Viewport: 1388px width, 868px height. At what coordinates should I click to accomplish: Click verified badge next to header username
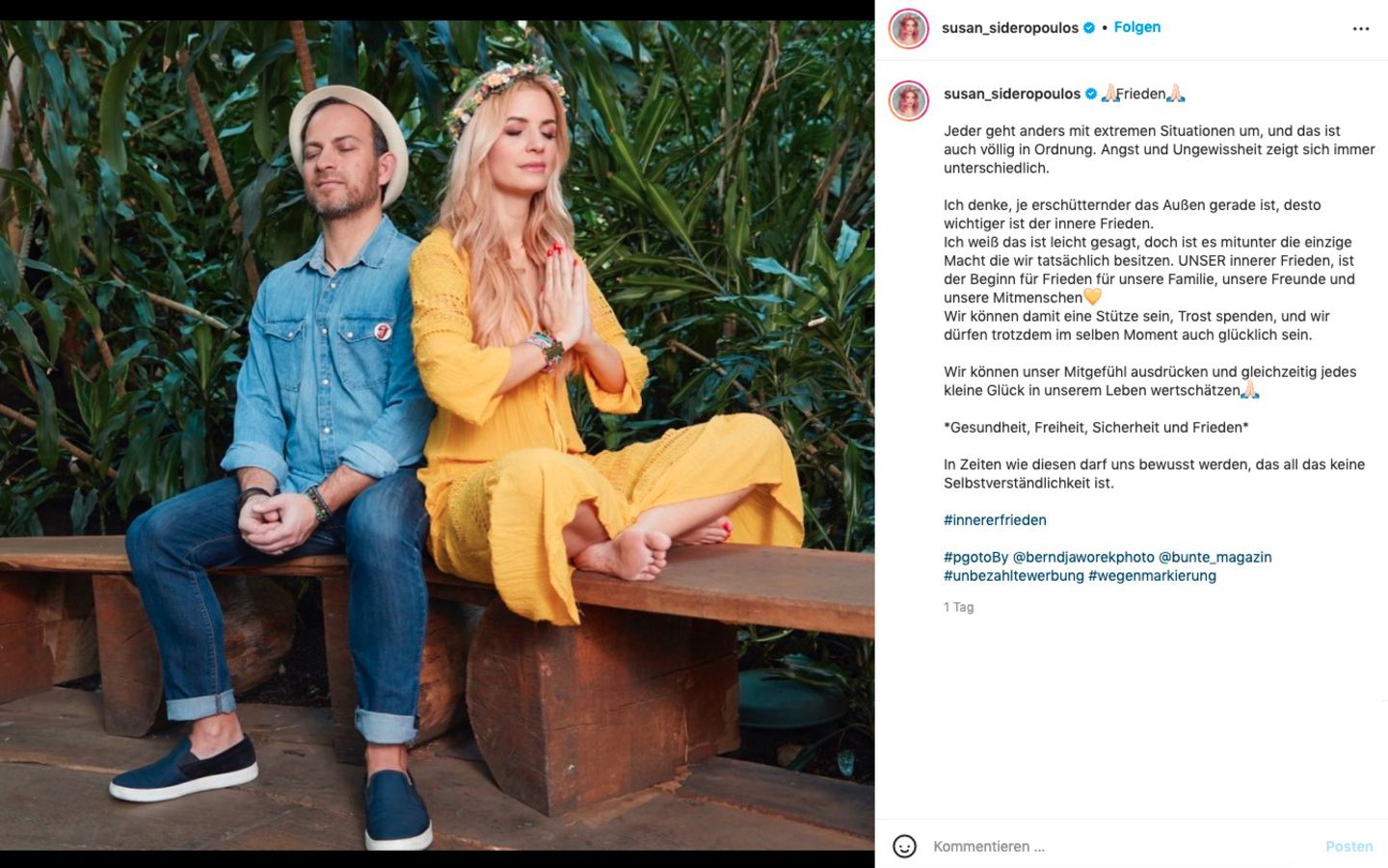tap(1089, 28)
